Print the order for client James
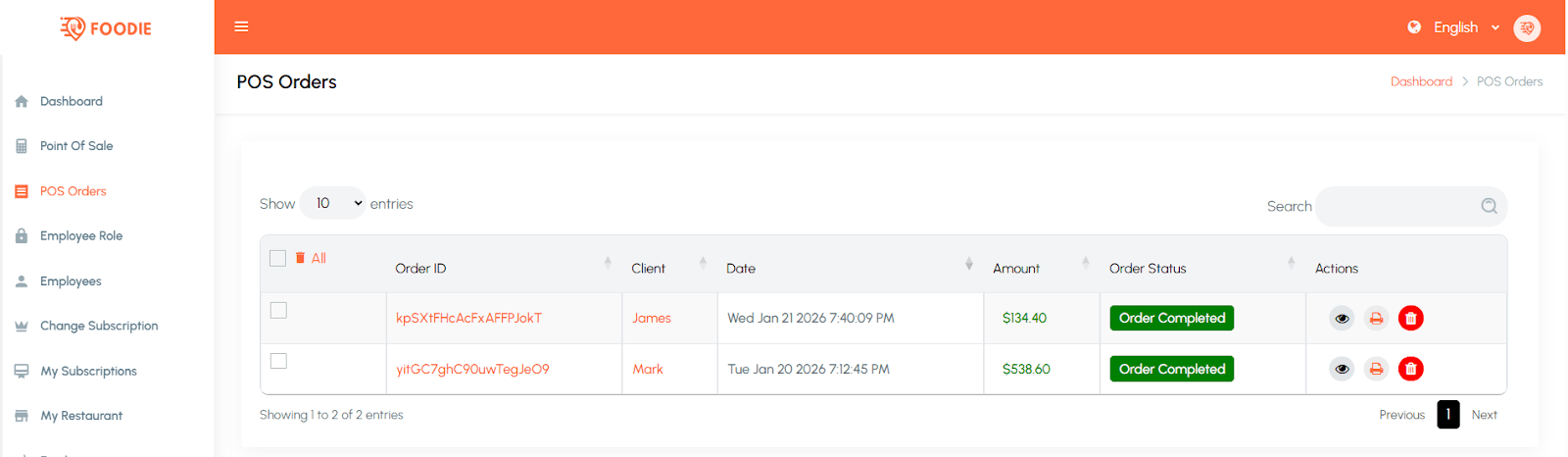The width and height of the screenshot is (1568, 457). (x=1376, y=318)
